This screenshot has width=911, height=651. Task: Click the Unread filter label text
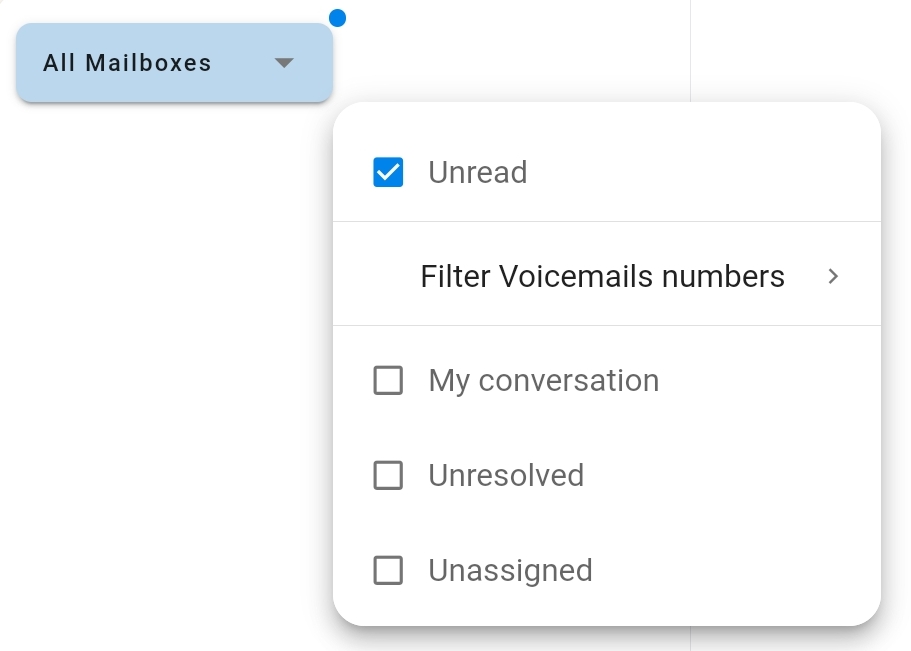pyautogui.click(x=478, y=172)
